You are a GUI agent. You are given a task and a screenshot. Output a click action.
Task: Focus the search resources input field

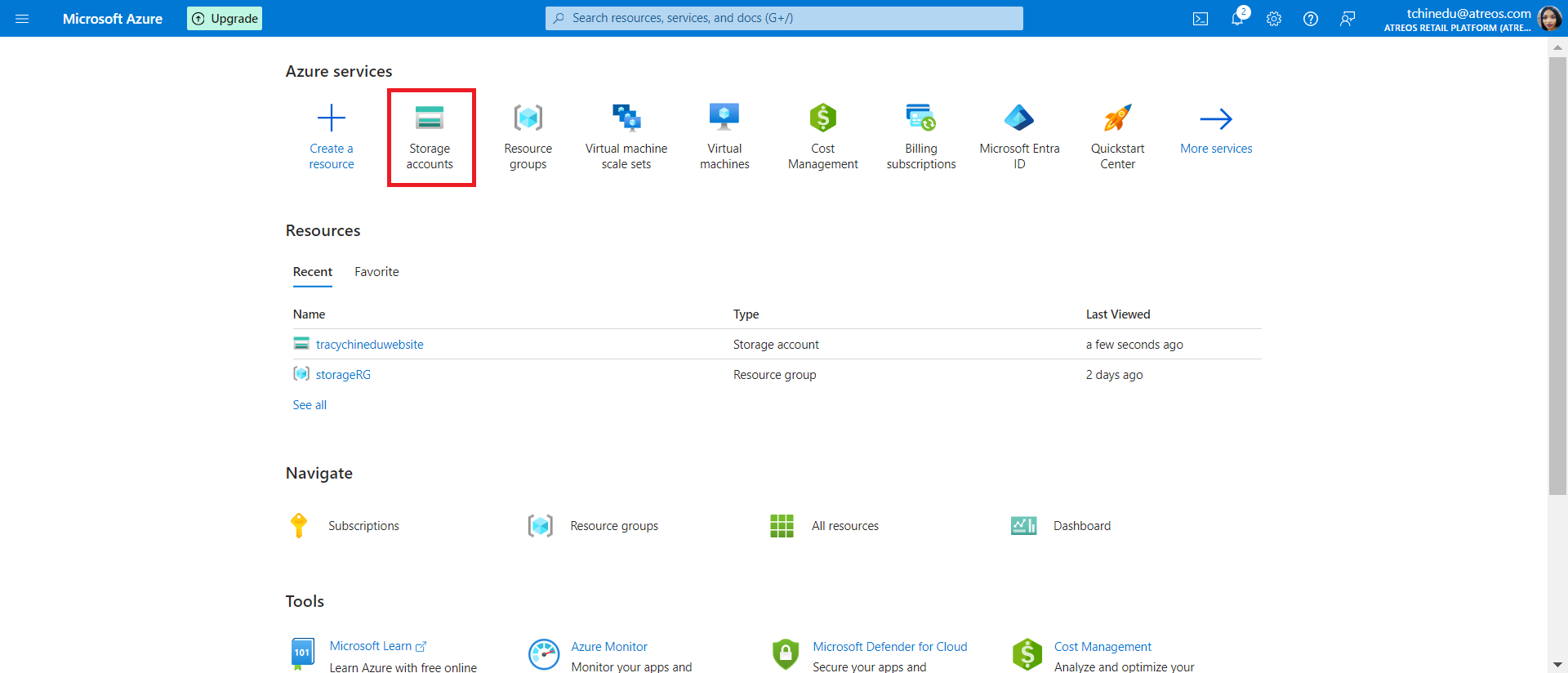click(x=784, y=18)
